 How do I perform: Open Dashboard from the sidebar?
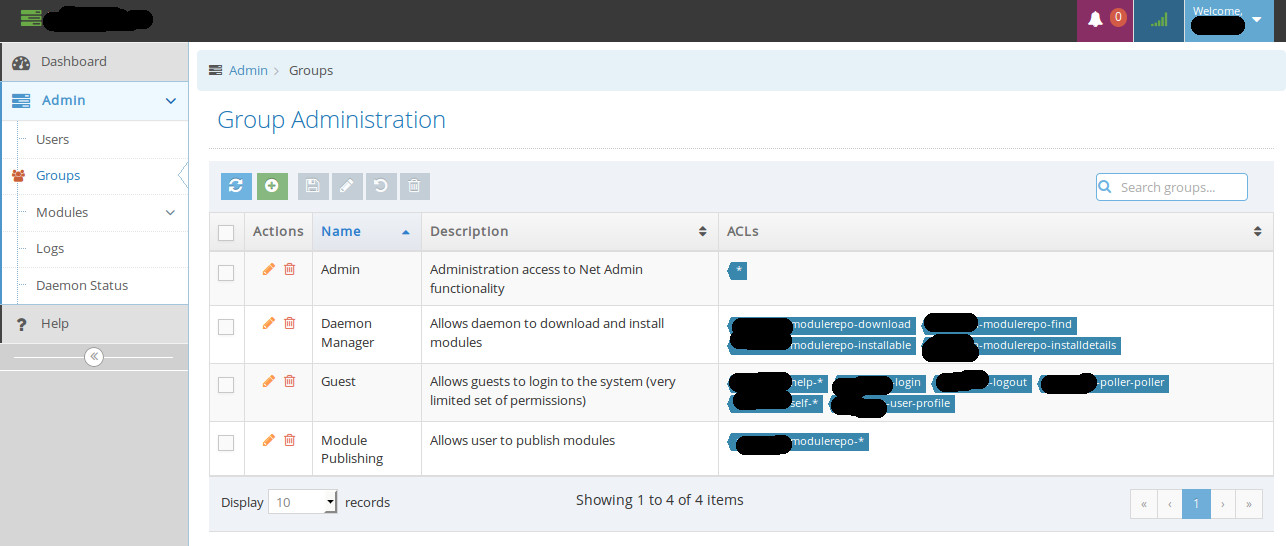tap(73, 62)
